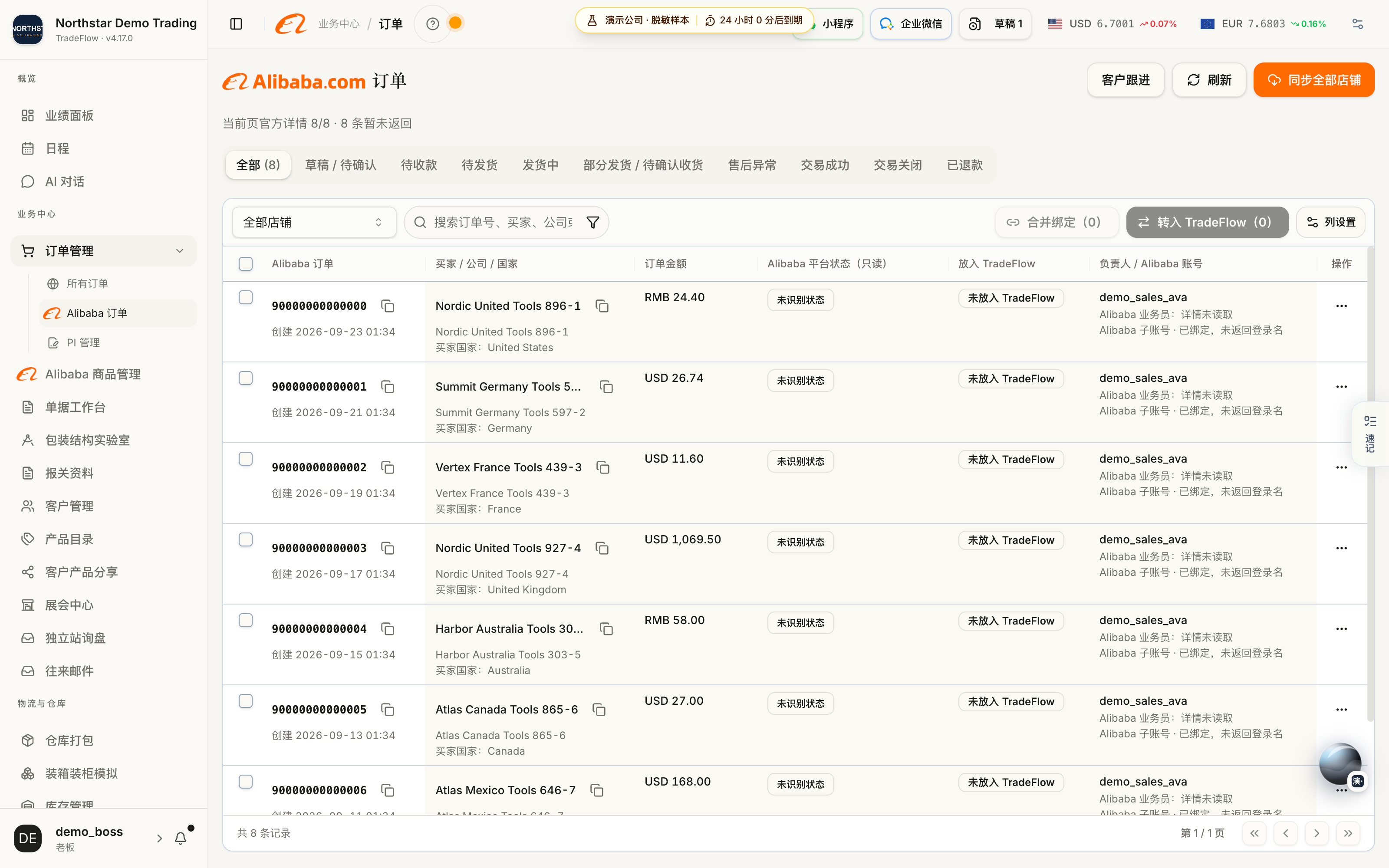Click the 转入 TradeFlow (0) button

(x=1207, y=222)
